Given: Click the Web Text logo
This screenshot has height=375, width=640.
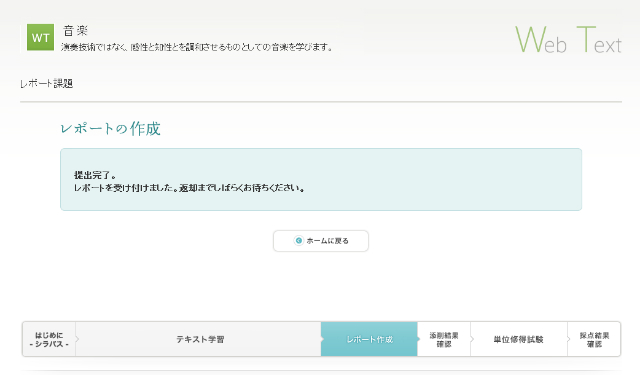Looking at the screenshot, I should pos(568,39).
